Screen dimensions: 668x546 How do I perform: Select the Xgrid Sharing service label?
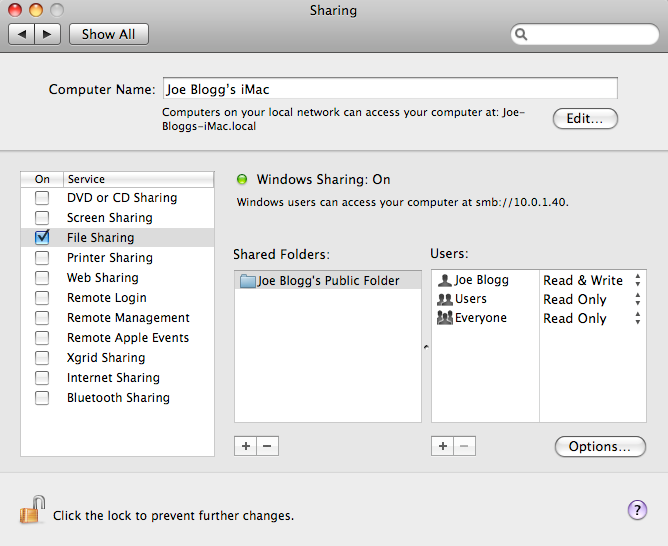[x=106, y=358]
